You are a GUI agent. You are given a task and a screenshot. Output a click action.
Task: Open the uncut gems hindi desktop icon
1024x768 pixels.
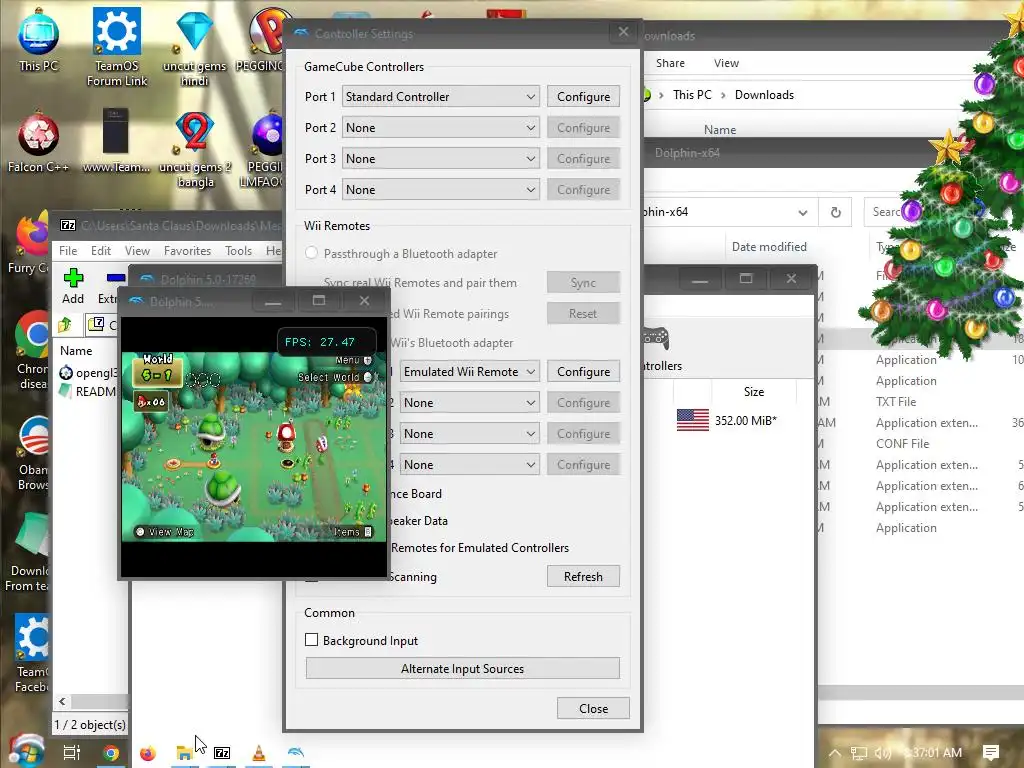[x=194, y=46]
